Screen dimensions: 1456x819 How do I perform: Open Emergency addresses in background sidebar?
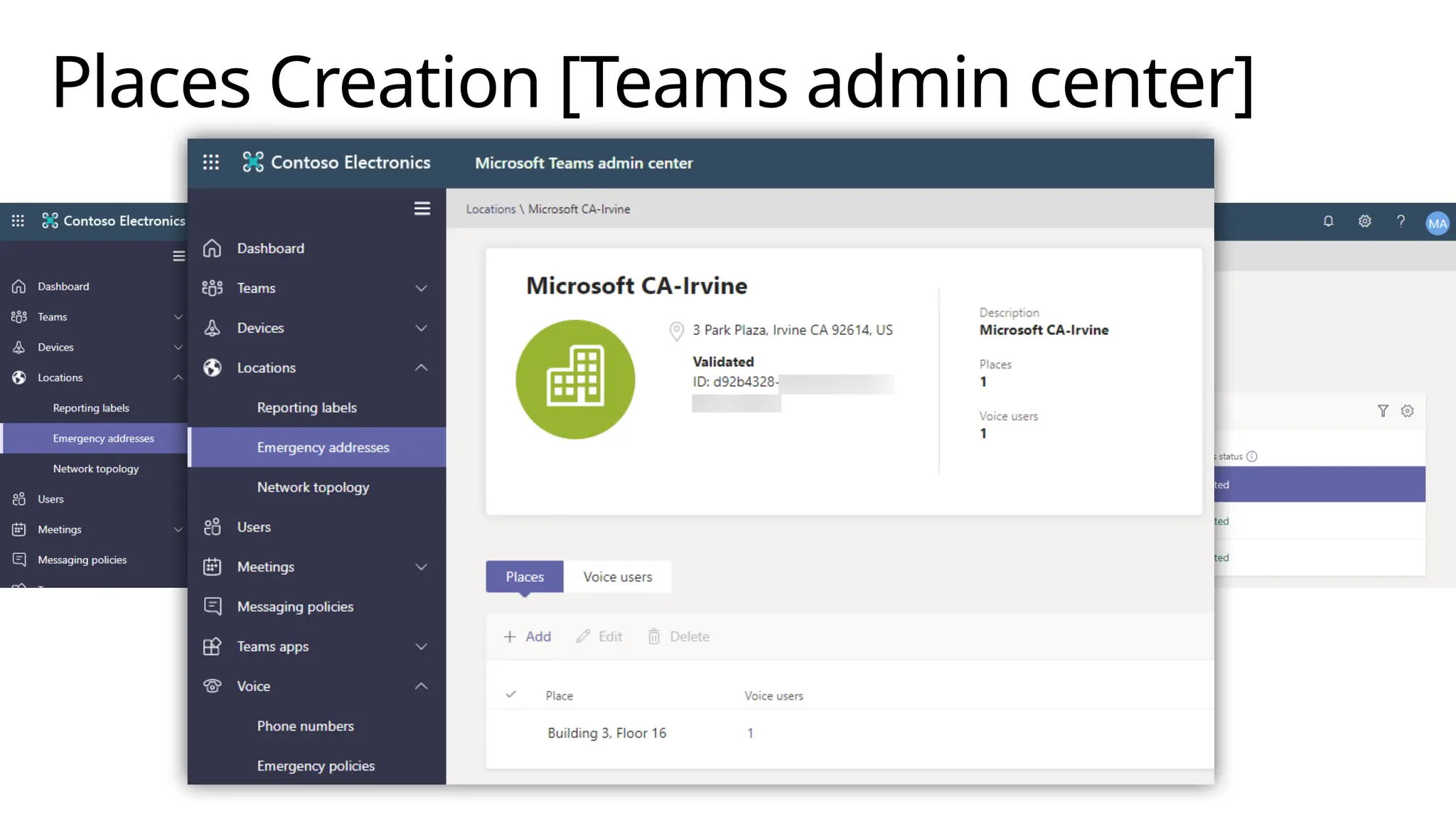(94, 438)
